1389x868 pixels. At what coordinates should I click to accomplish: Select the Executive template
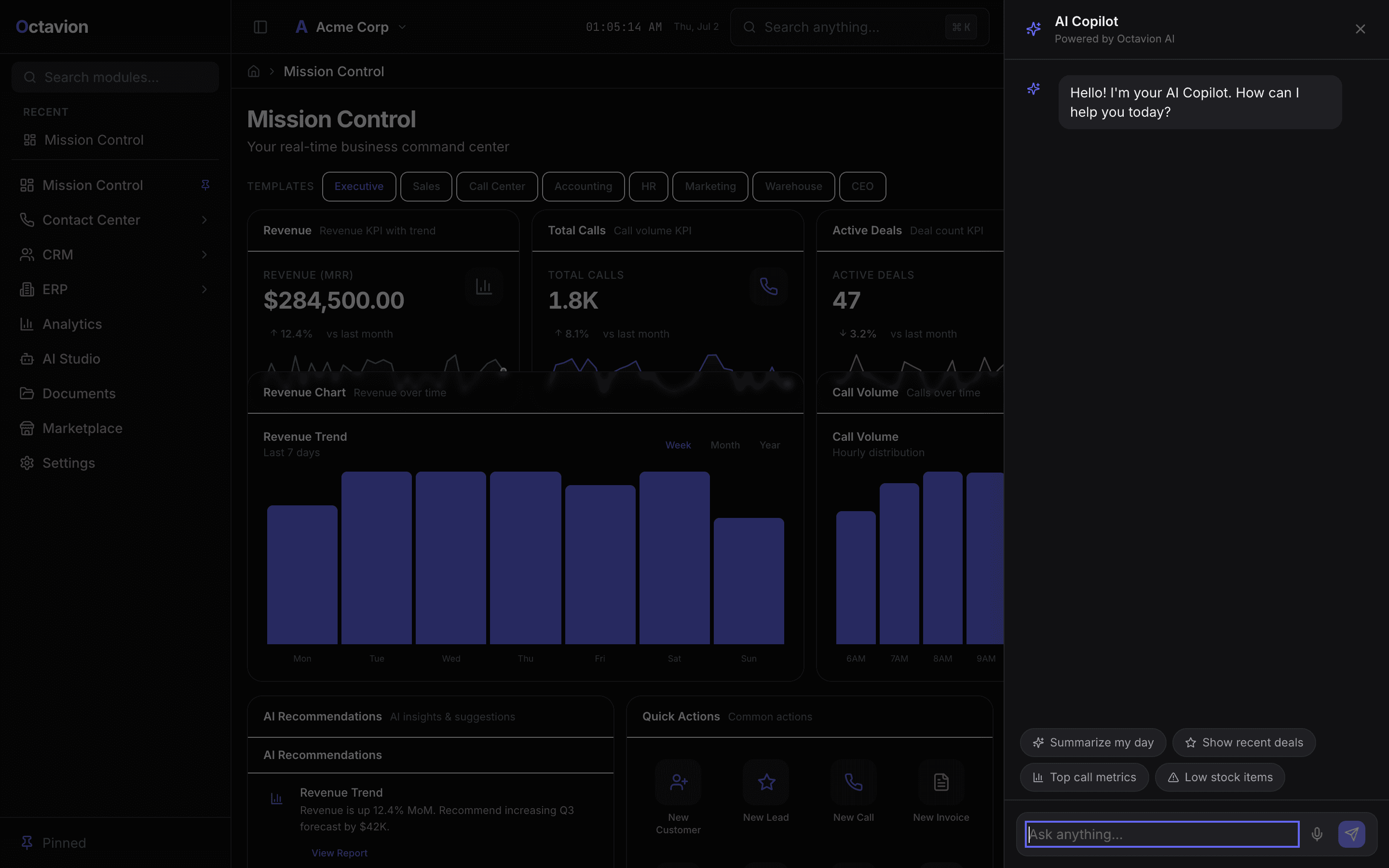tap(359, 187)
